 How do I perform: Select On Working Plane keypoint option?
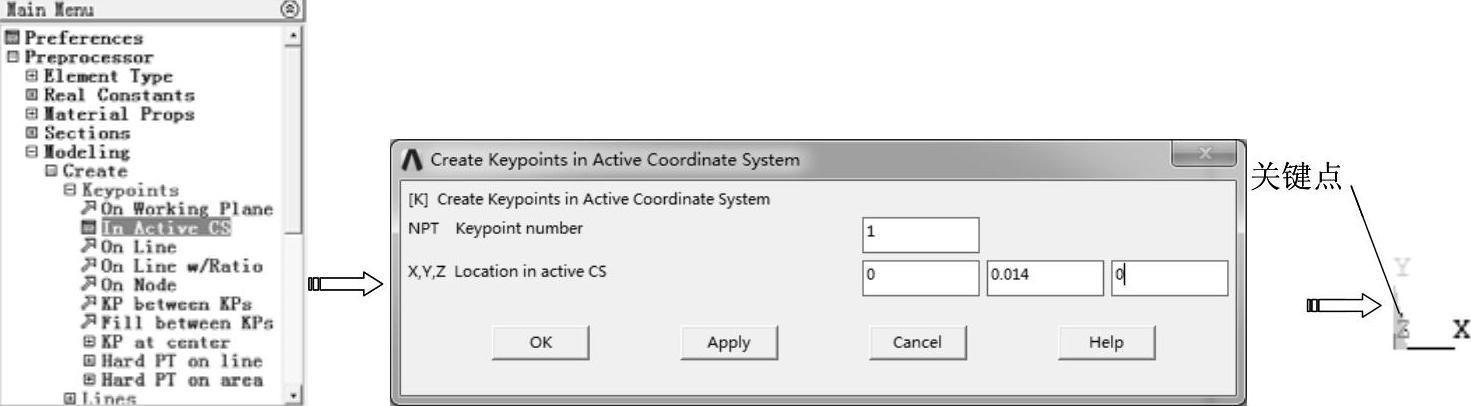tap(186, 209)
